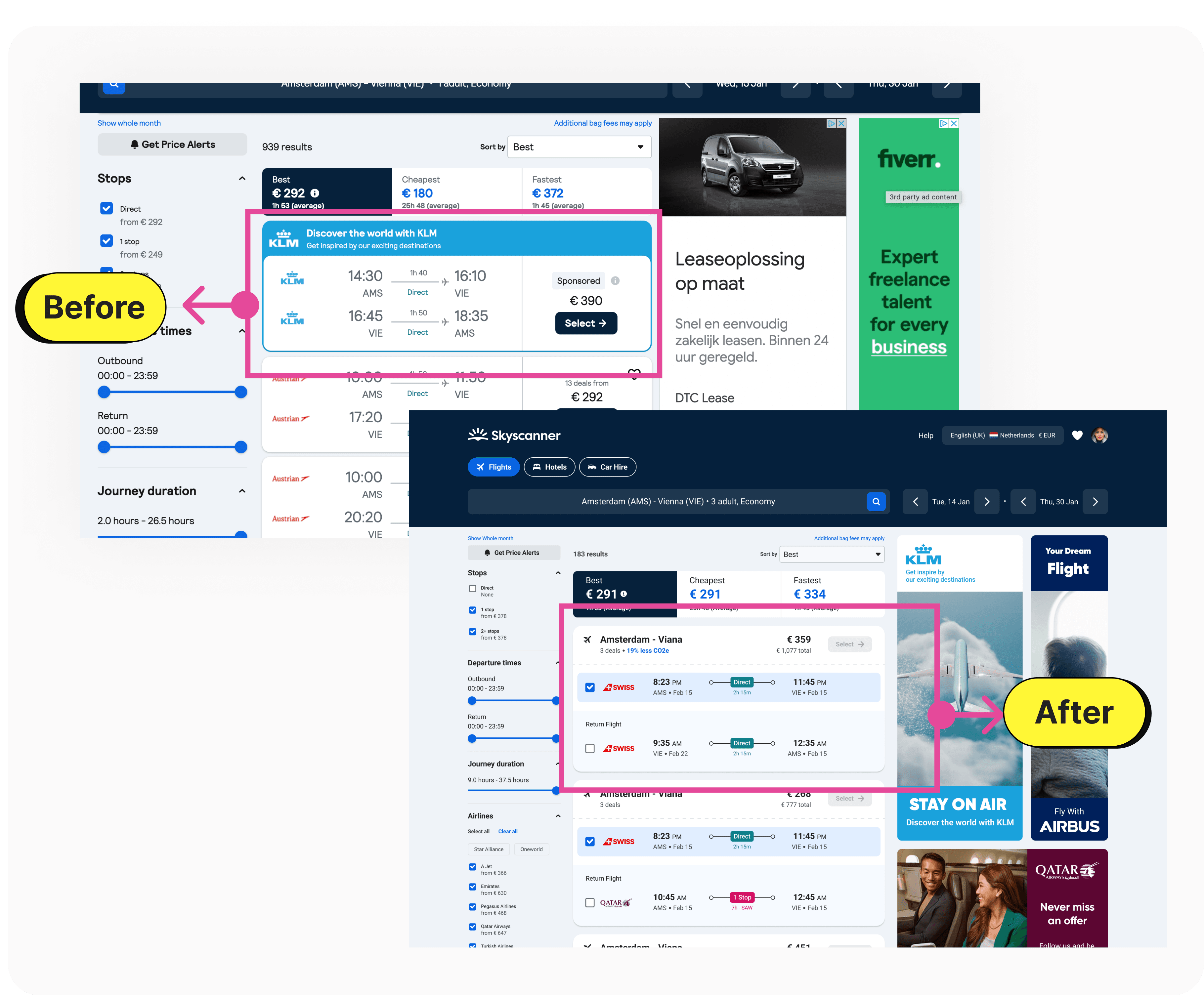Toggle the Qatar Airways airline filter
1204x995 pixels.
point(472,927)
